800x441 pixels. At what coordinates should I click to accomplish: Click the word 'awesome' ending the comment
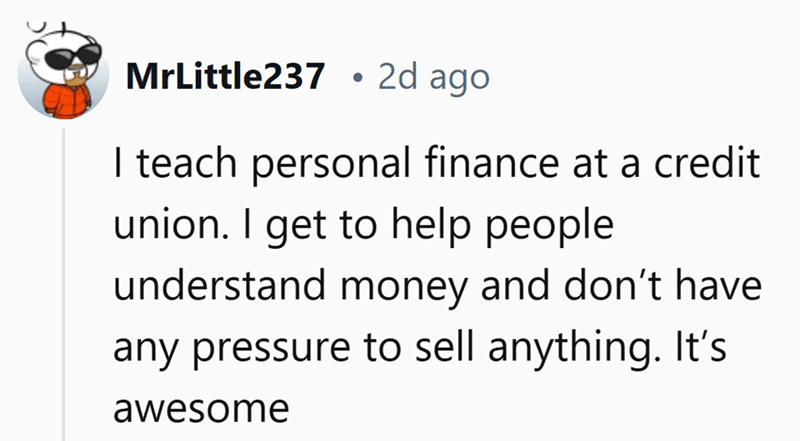click(201, 410)
